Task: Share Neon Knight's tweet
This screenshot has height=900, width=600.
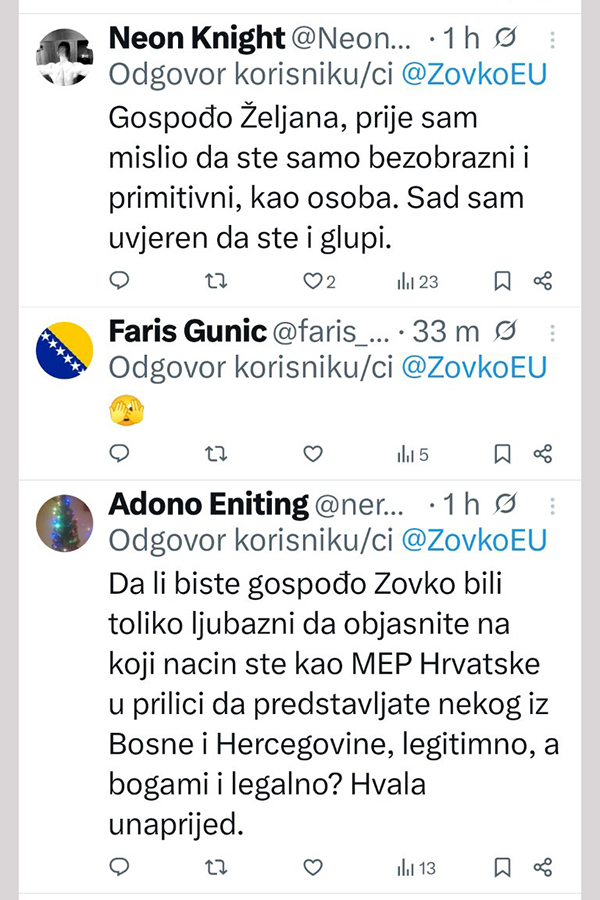Action: 543,282
